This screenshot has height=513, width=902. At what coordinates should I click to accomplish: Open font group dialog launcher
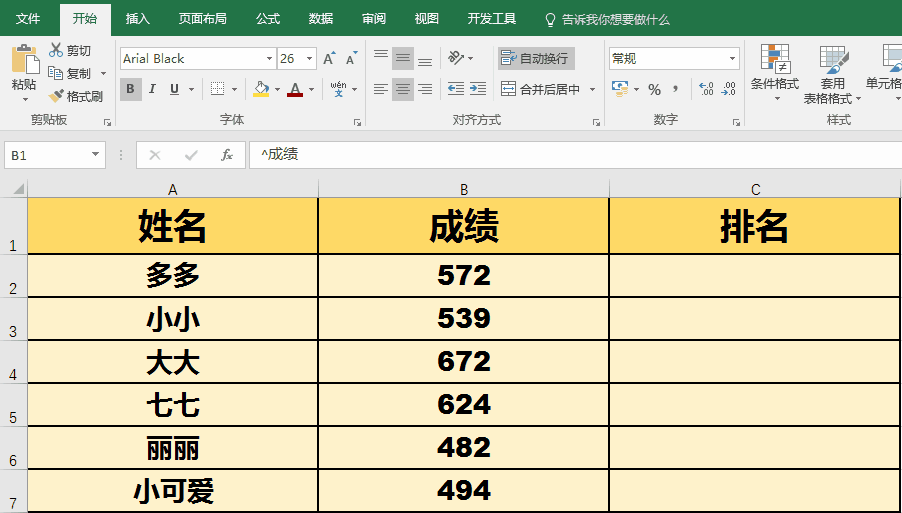click(357, 122)
